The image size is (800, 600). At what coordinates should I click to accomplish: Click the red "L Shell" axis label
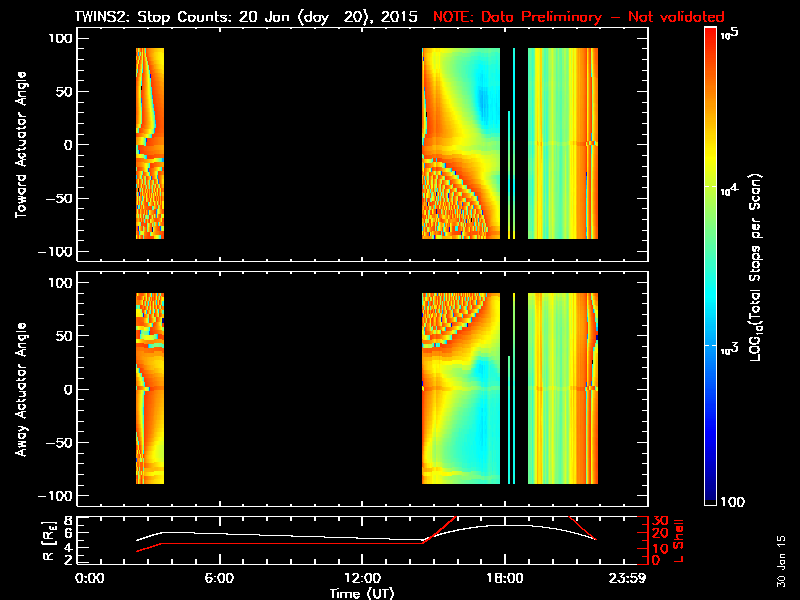pos(678,541)
